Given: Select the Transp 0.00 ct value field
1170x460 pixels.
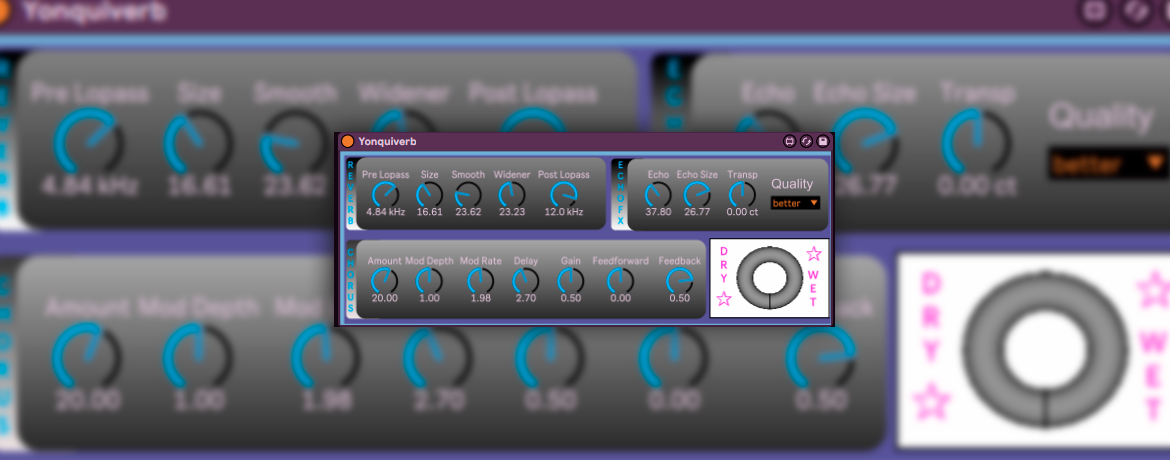Looking at the screenshot, I should [742, 212].
